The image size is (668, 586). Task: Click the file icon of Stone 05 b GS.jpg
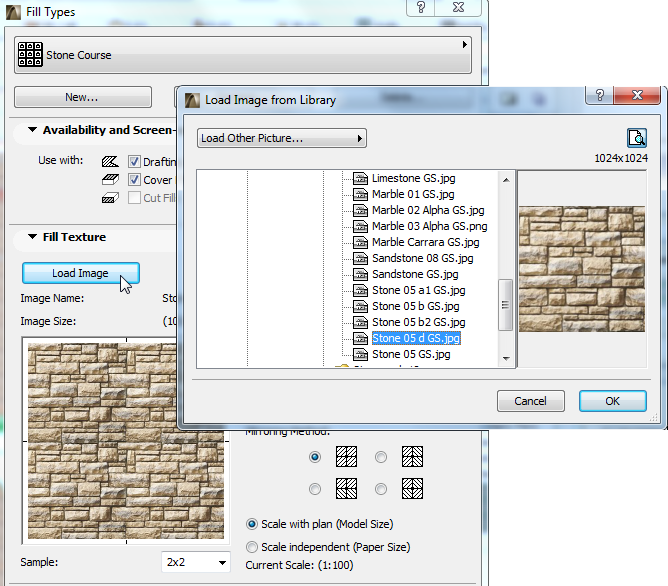[x=360, y=306]
